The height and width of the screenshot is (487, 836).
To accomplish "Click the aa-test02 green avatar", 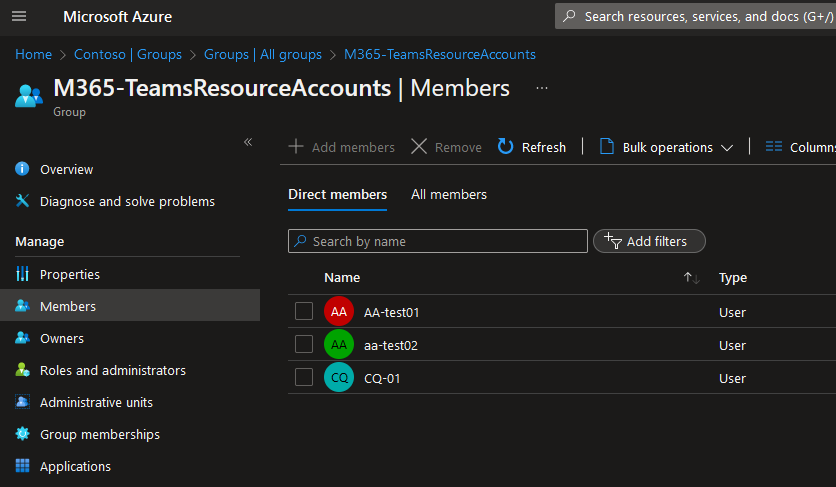I will pos(339,345).
